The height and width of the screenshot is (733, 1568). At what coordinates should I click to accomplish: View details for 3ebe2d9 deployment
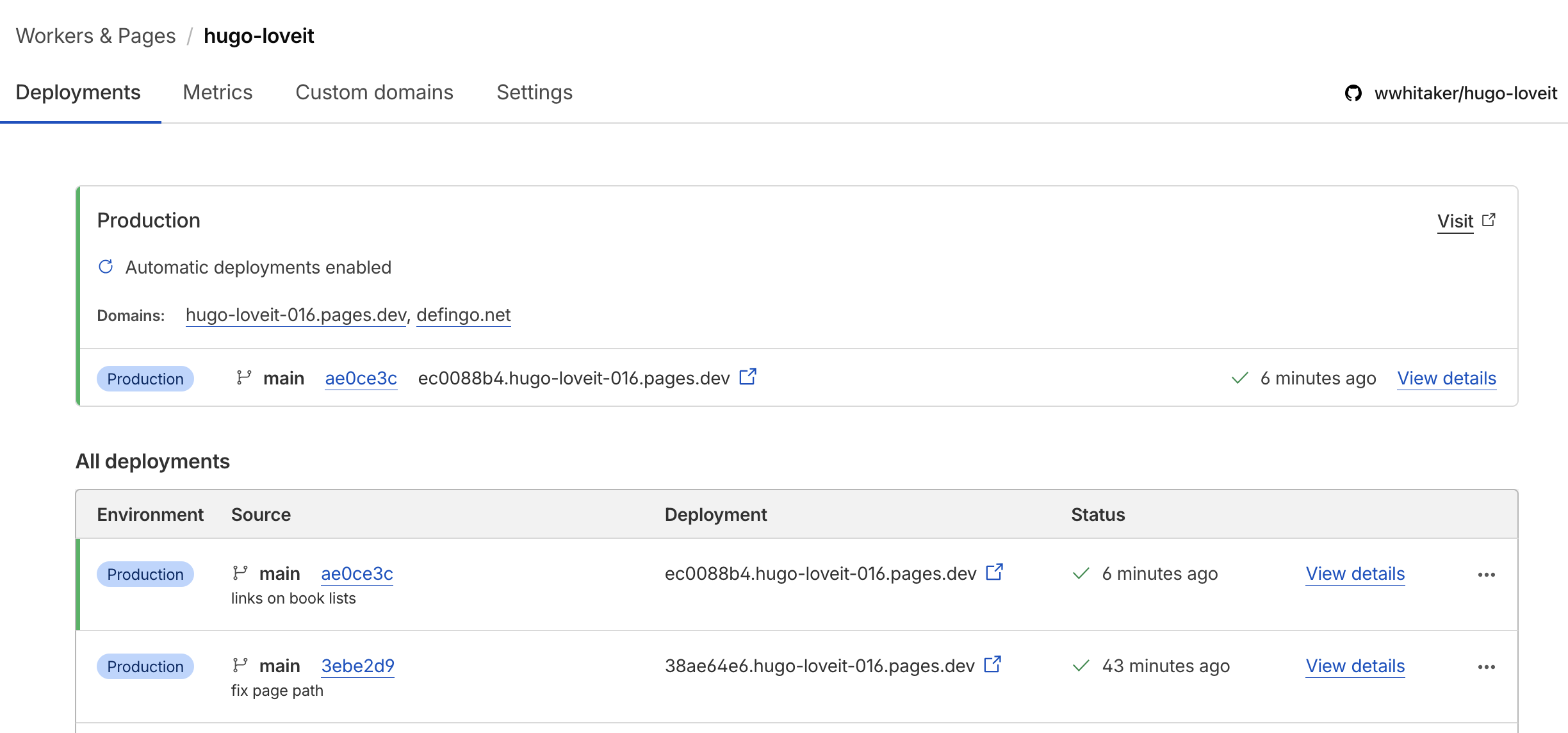[x=1355, y=666]
